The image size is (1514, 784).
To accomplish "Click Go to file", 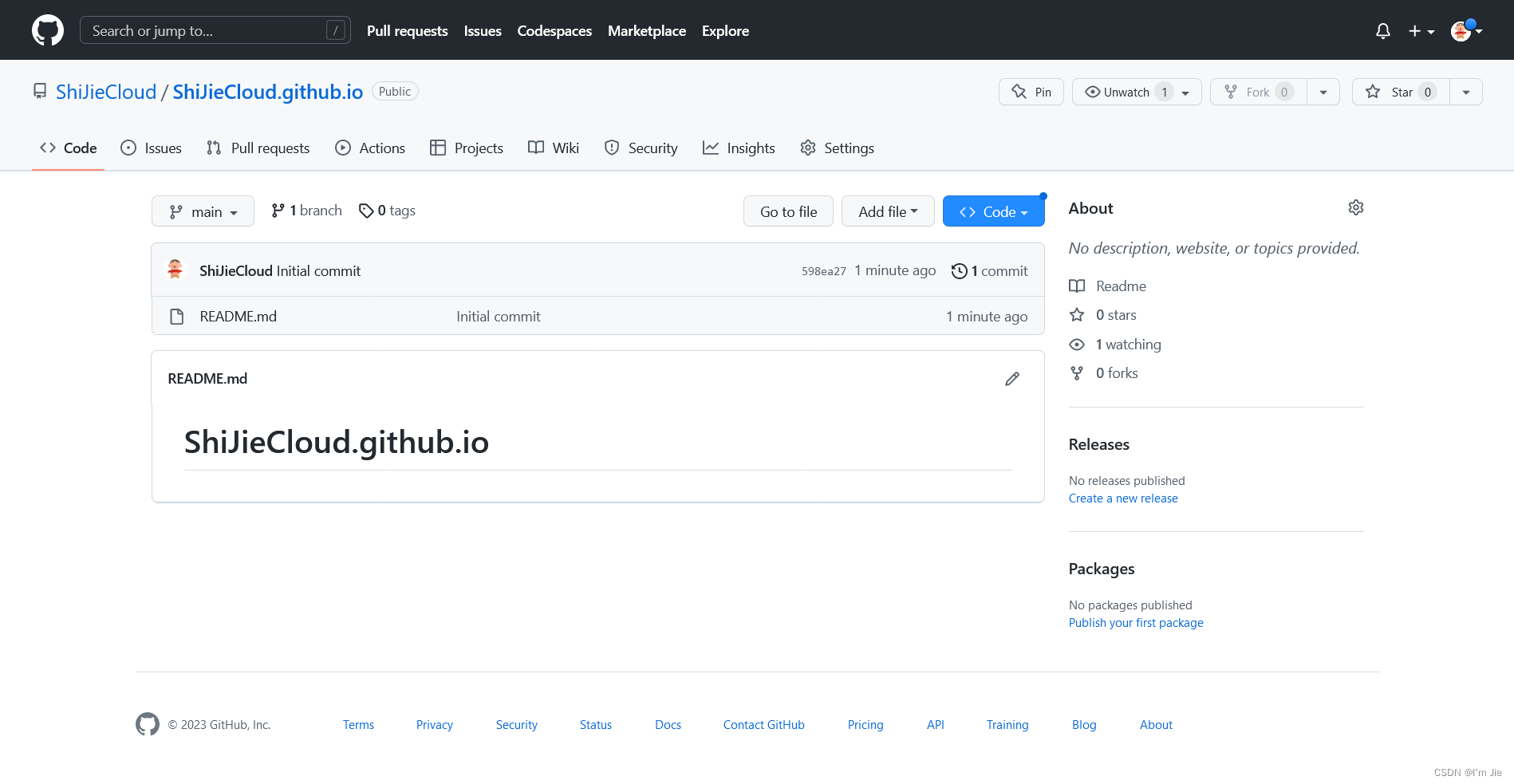I will pyautogui.click(x=788, y=211).
